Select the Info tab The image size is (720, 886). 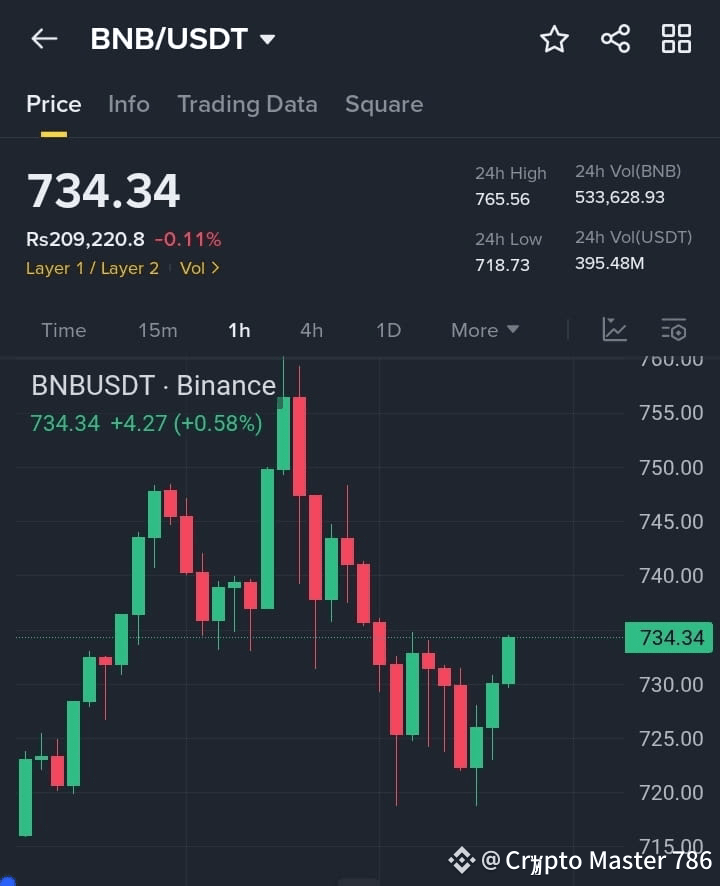[129, 104]
